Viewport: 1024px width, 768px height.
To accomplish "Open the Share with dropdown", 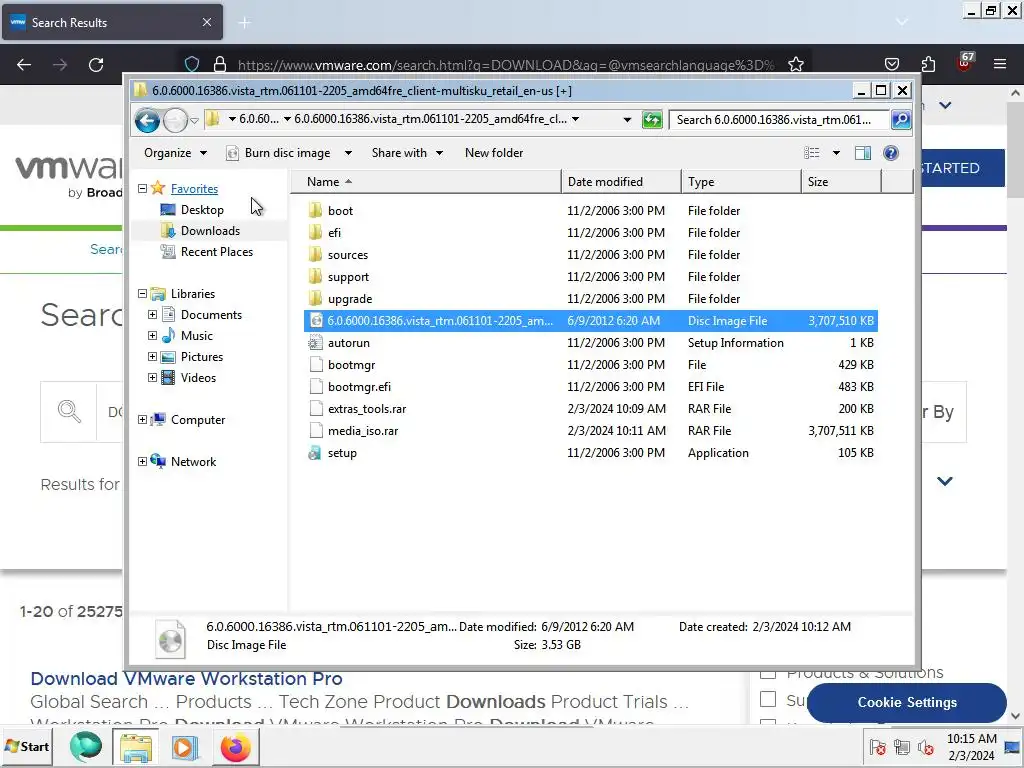I will click(x=408, y=153).
